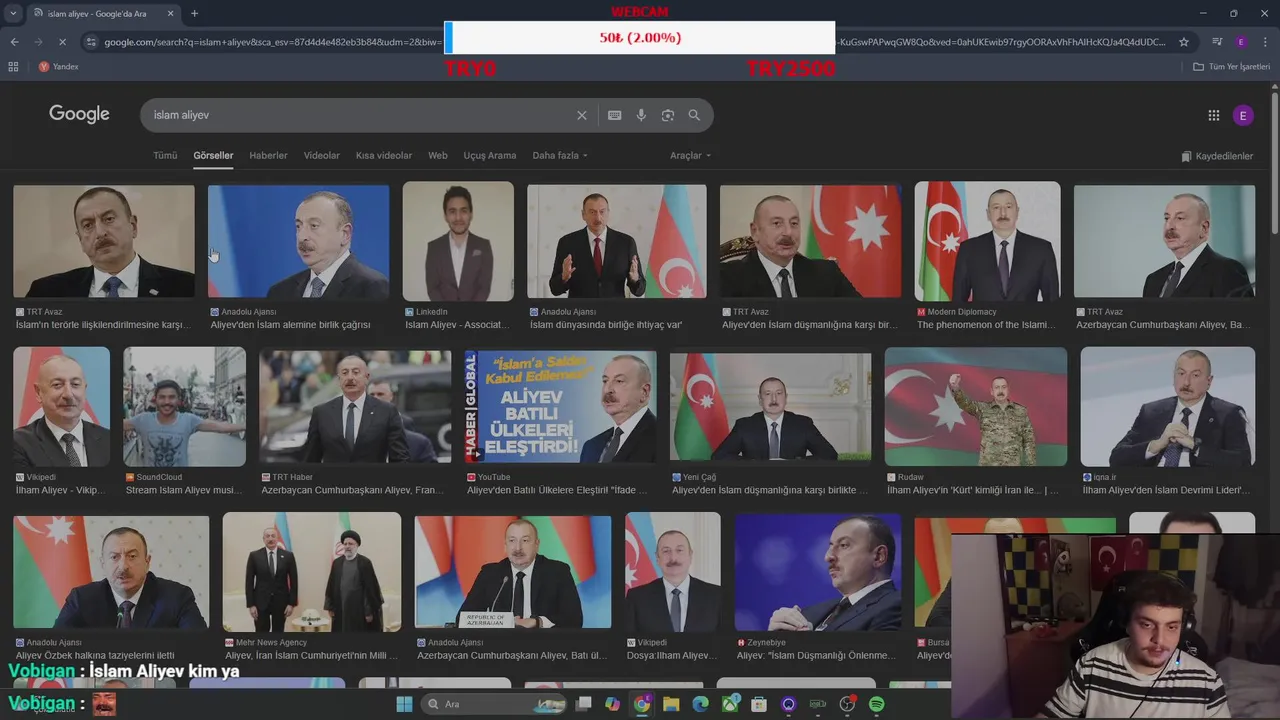The image size is (1280, 720).
Task: Open the Yeni Çağ image result
Action: [x=770, y=406]
